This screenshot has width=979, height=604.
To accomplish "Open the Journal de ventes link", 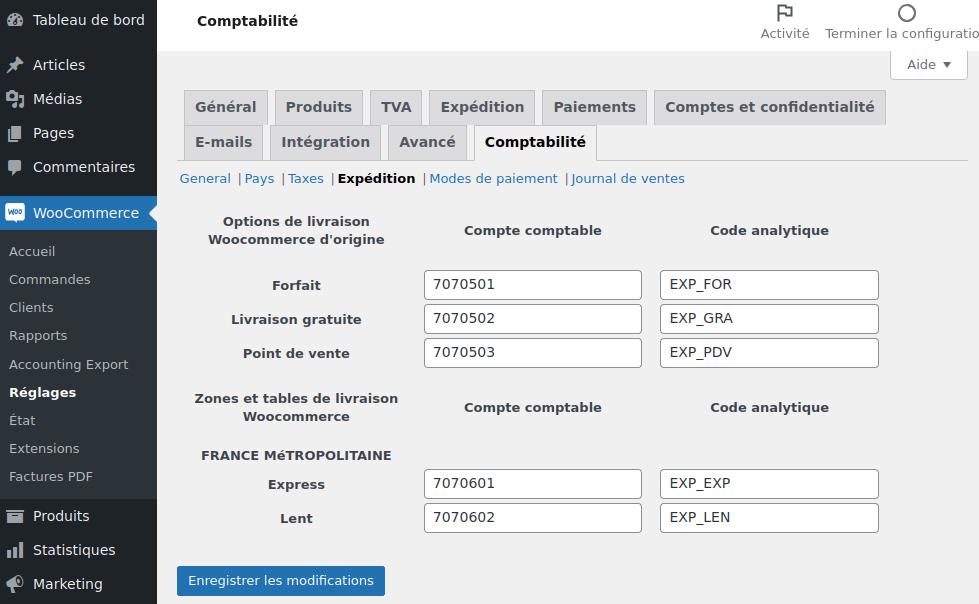I will [x=628, y=179].
